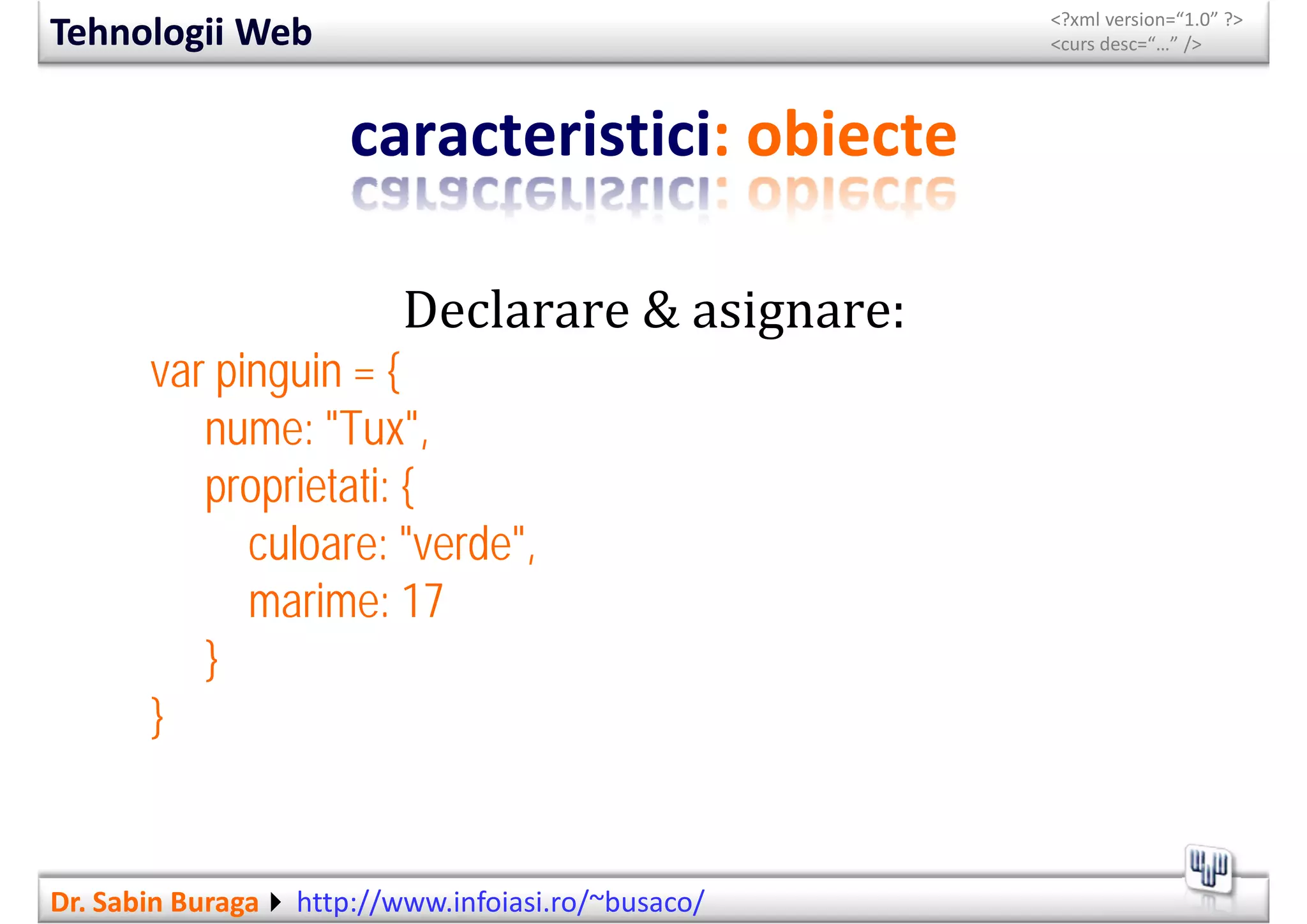Select the 'caracteristici' word in the heading

coord(530,135)
